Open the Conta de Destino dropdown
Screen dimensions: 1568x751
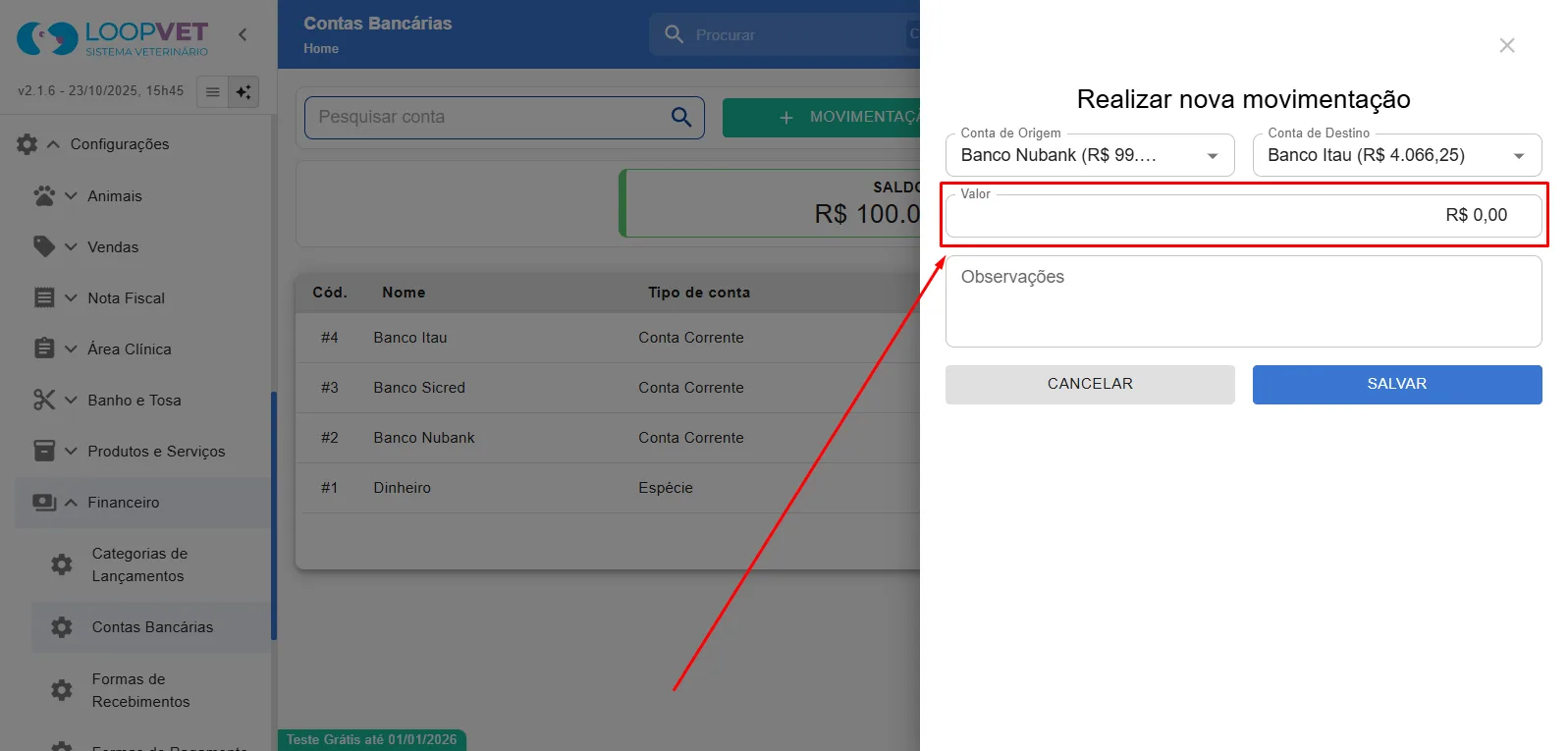(x=1397, y=155)
